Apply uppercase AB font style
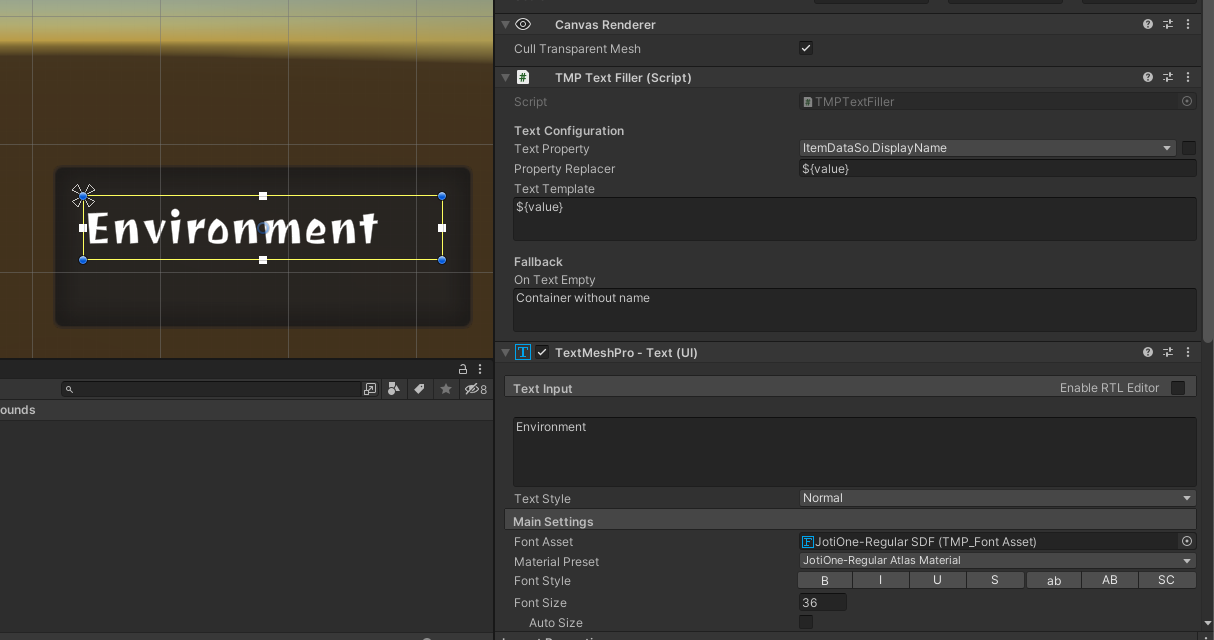Image resolution: width=1214 pixels, height=640 pixels. (1110, 580)
